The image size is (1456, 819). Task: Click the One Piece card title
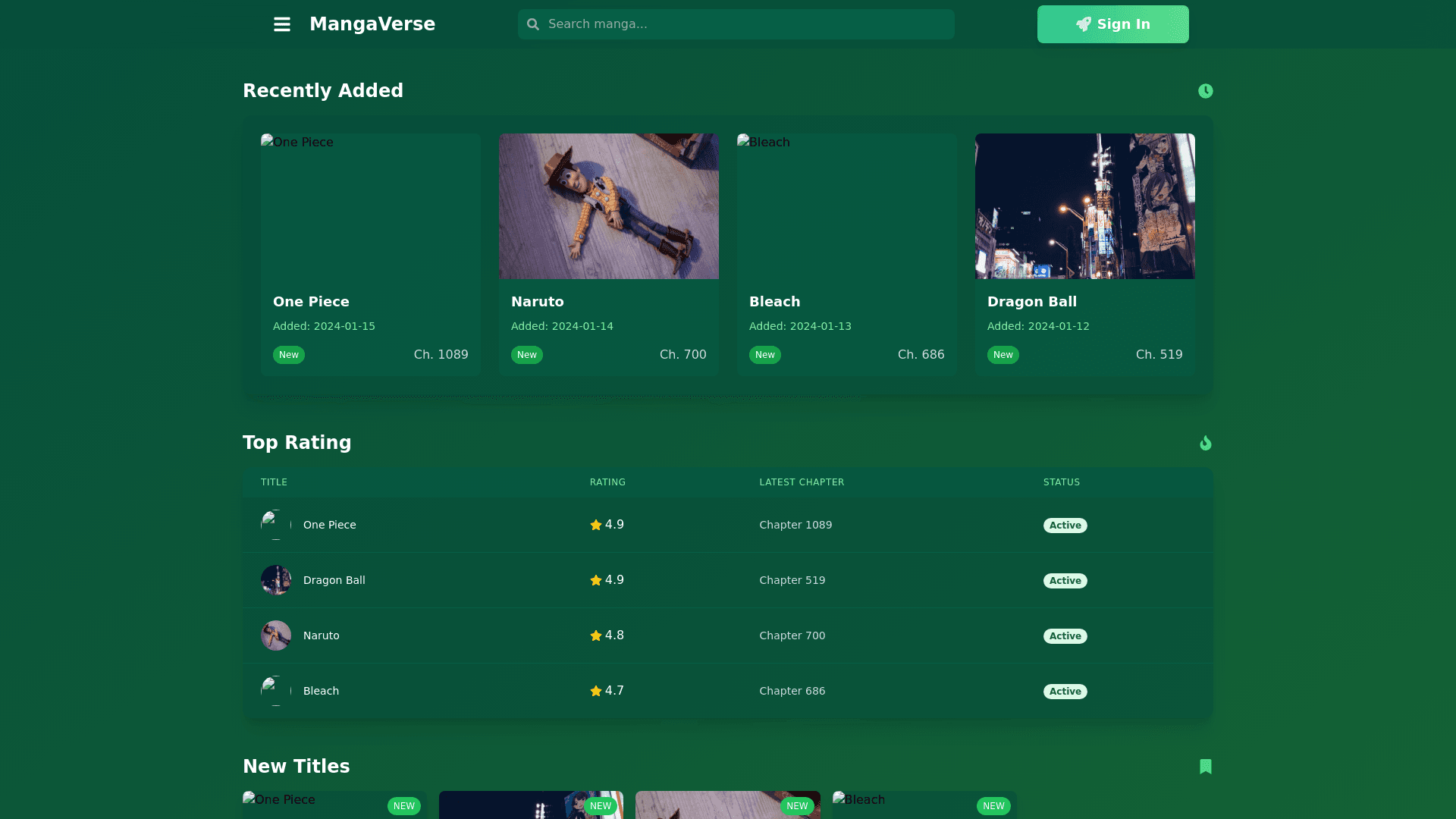[x=311, y=302]
